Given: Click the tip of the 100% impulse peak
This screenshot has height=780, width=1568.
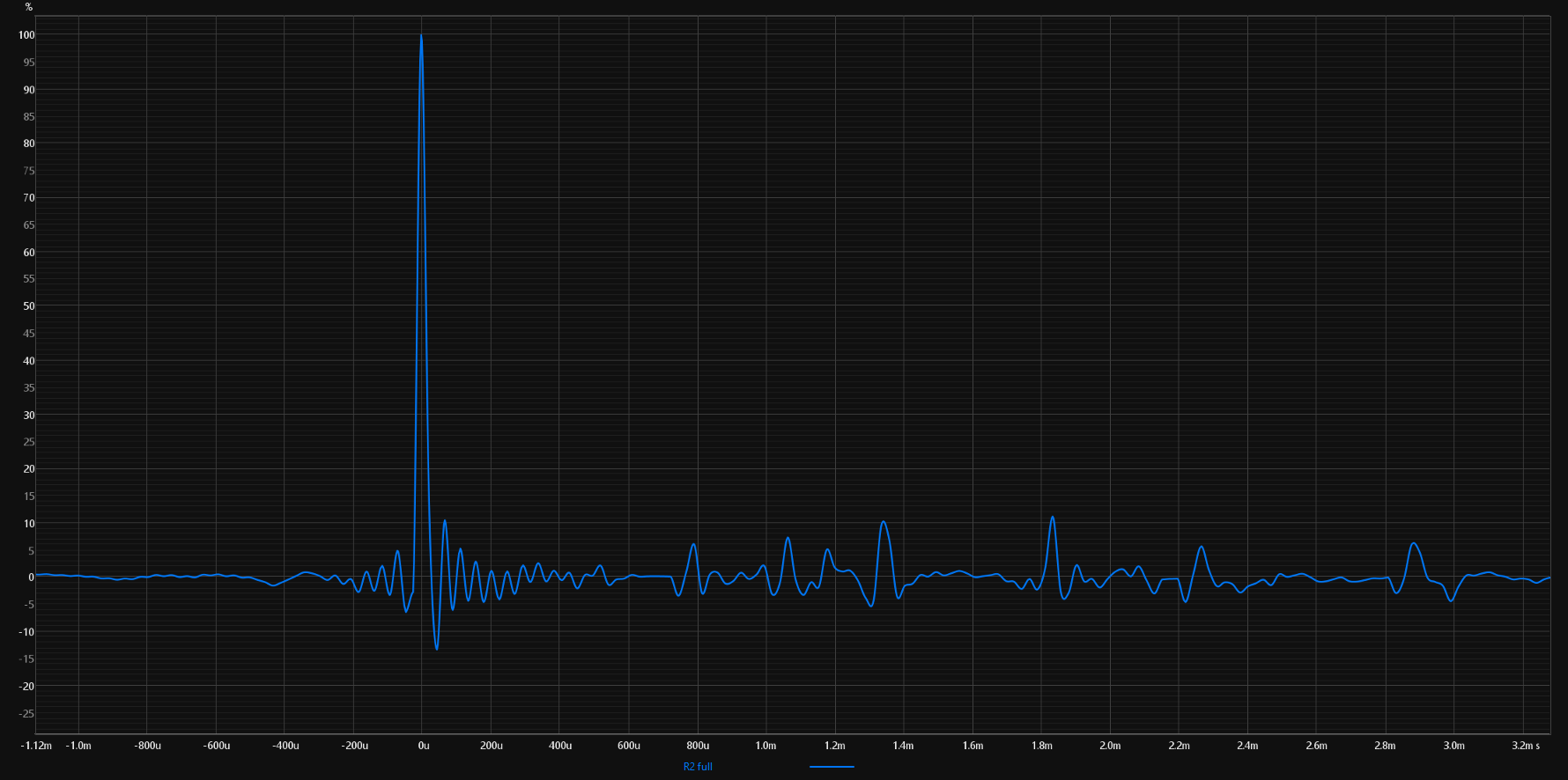Looking at the screenshot, I should tap(421, 36).
